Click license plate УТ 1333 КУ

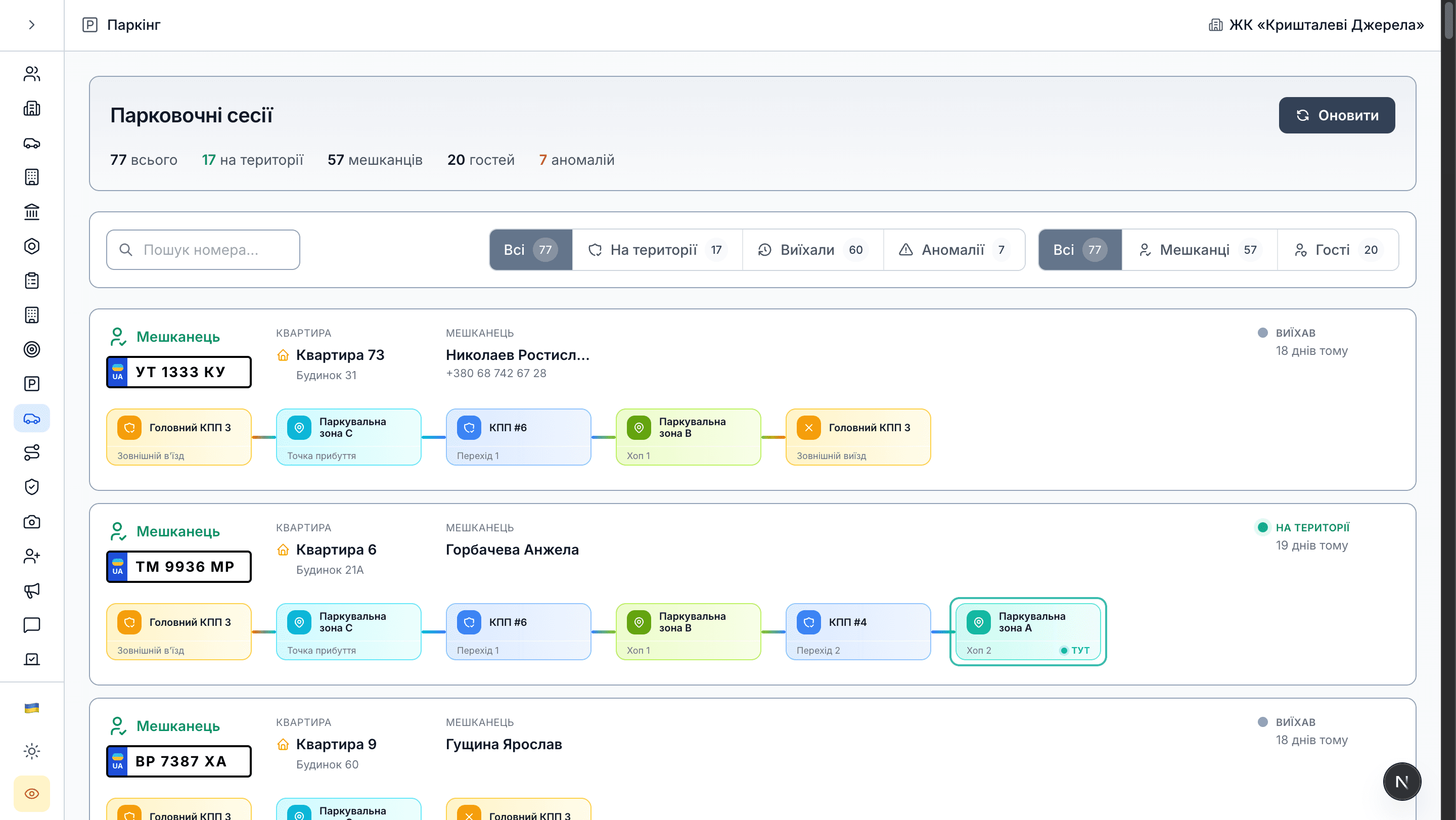178,372
